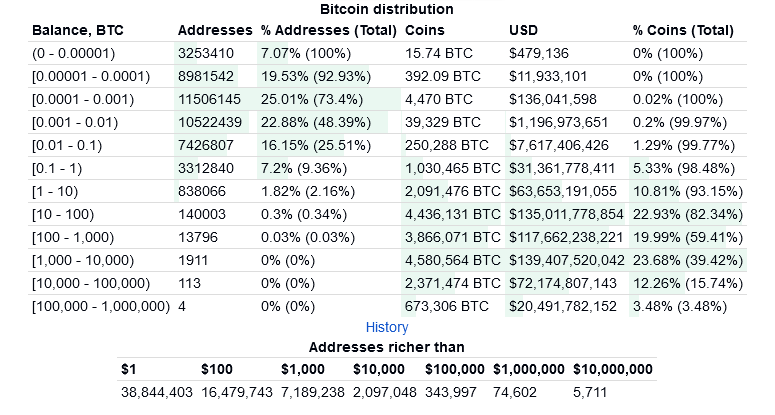Click the Addresses richer than heading
Screen dimensions: 775x415
[x=386, y=347]
